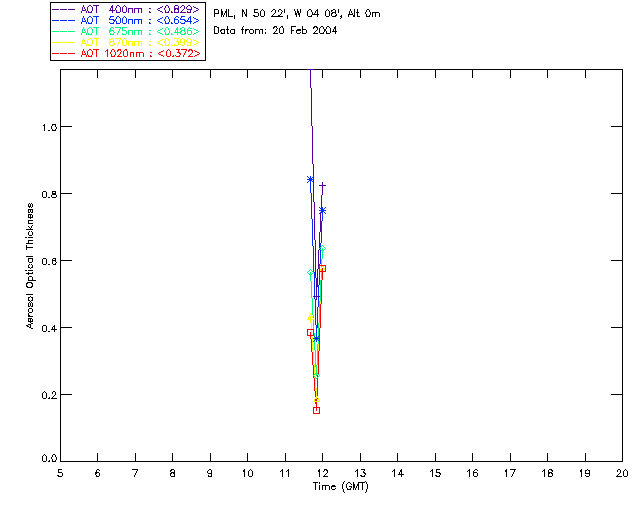Screen dimensions: 640x512
Task: Click the blue asterisk marker near 0.37
Action: click(x=316, y=339)
